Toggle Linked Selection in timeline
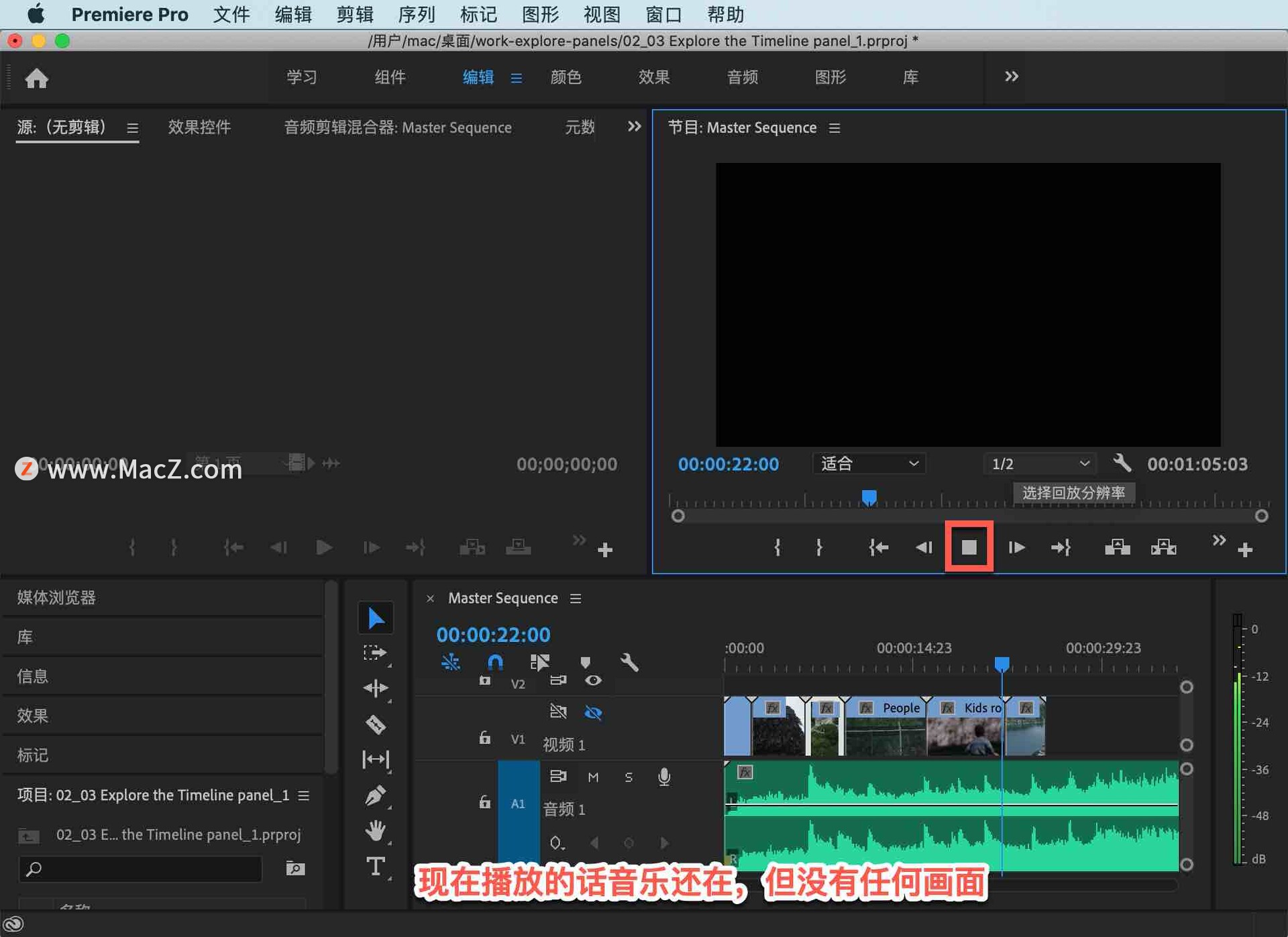The height and width of the screenshot is (937, 1288). [540, 663]
